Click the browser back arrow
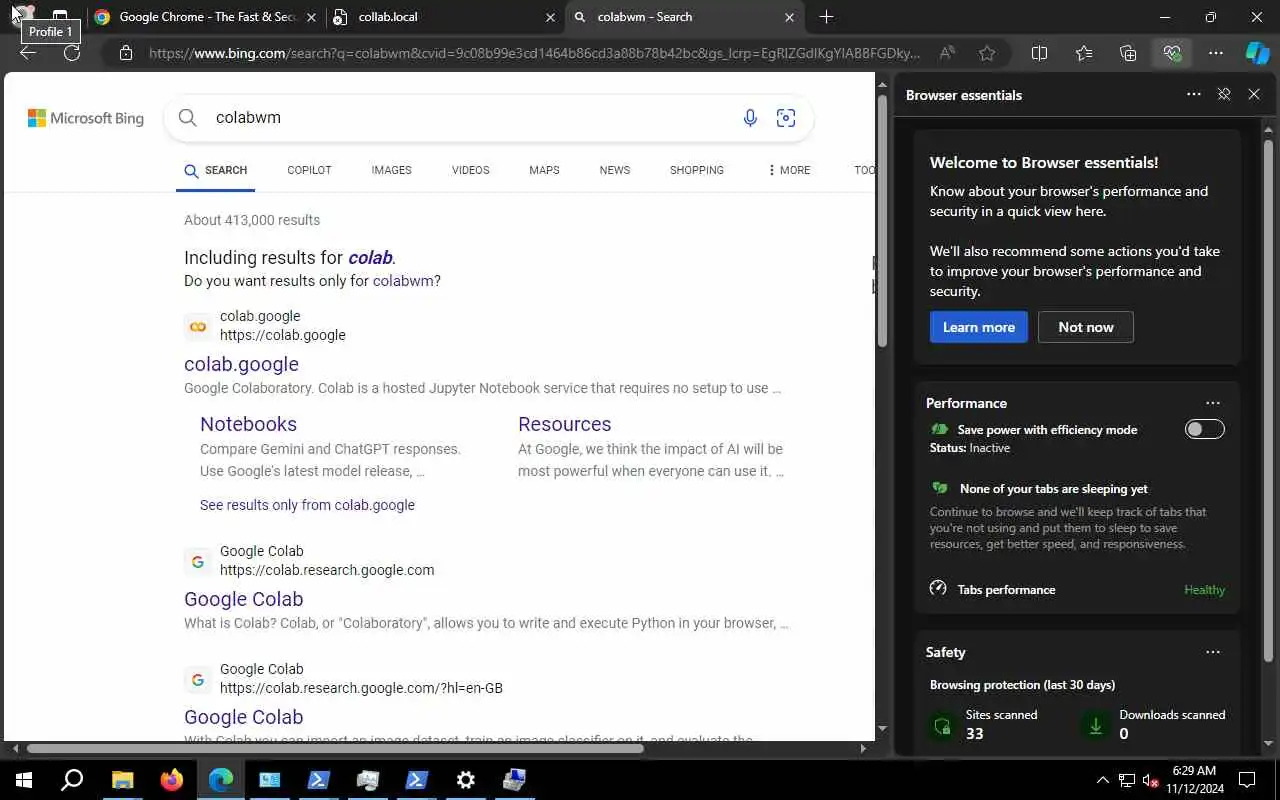 (x=28, y=53)
